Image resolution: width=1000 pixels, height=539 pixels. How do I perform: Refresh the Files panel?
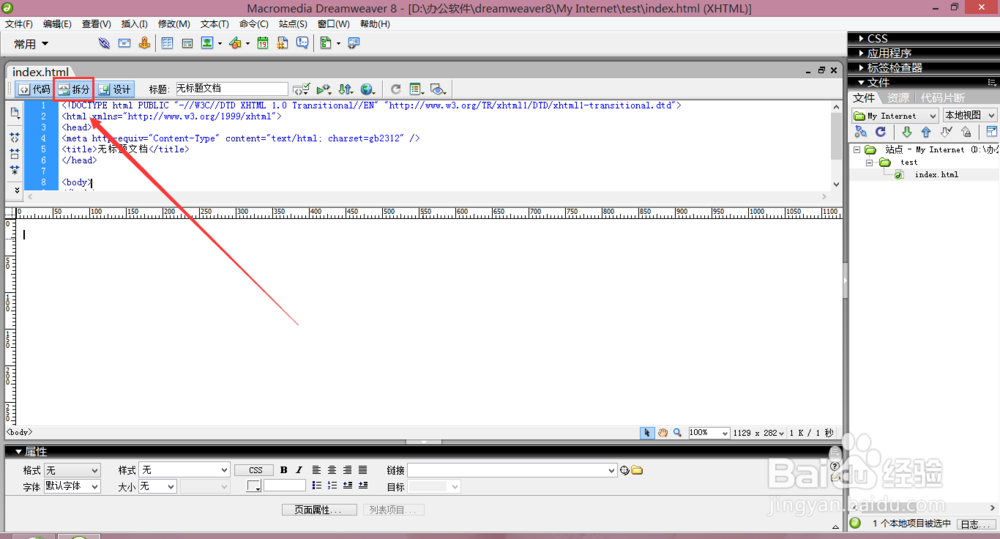[881, 132]
